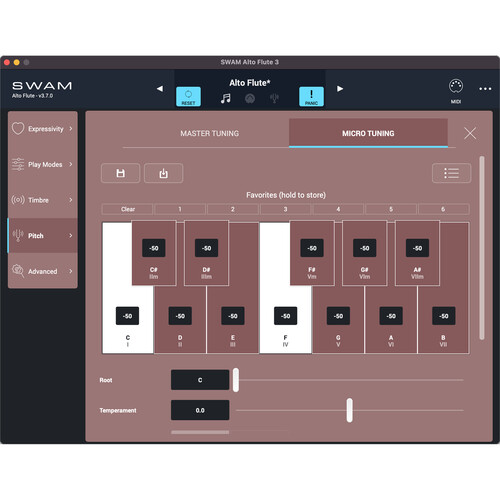The width and height of the screenshot is (500, 500).
Task: Click the Temperament slider handle
Action: 349,410
